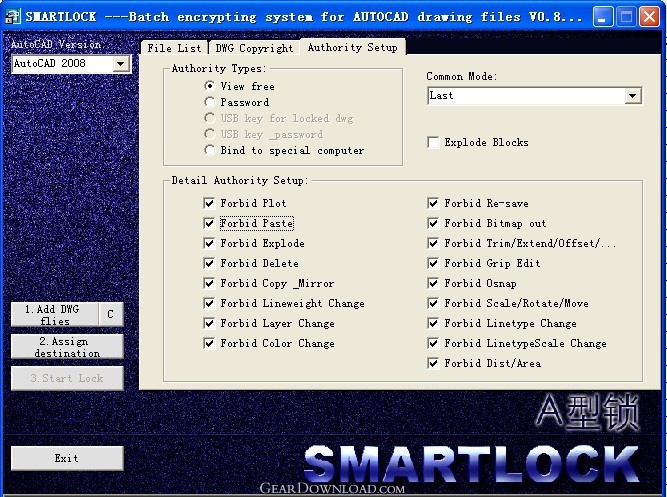This screenshot has height=497, width=667.
Task: Click the C button beside Add DWG
Action: pos(111,314)
